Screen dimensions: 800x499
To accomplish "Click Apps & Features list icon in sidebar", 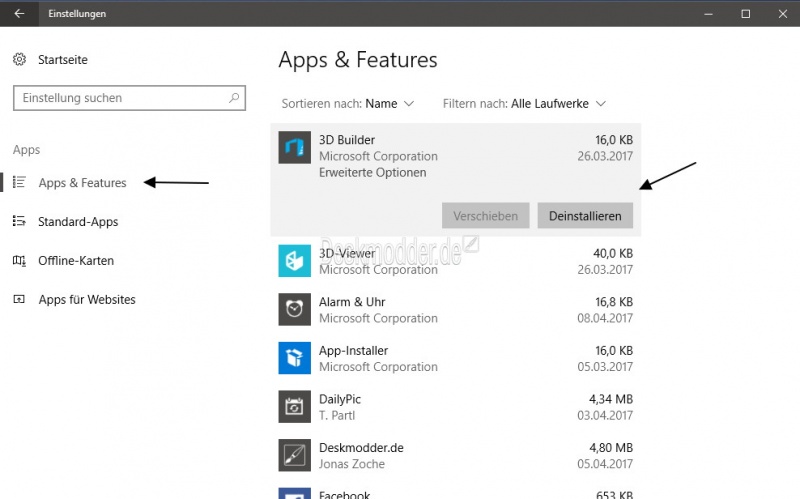I will (19, 182).
